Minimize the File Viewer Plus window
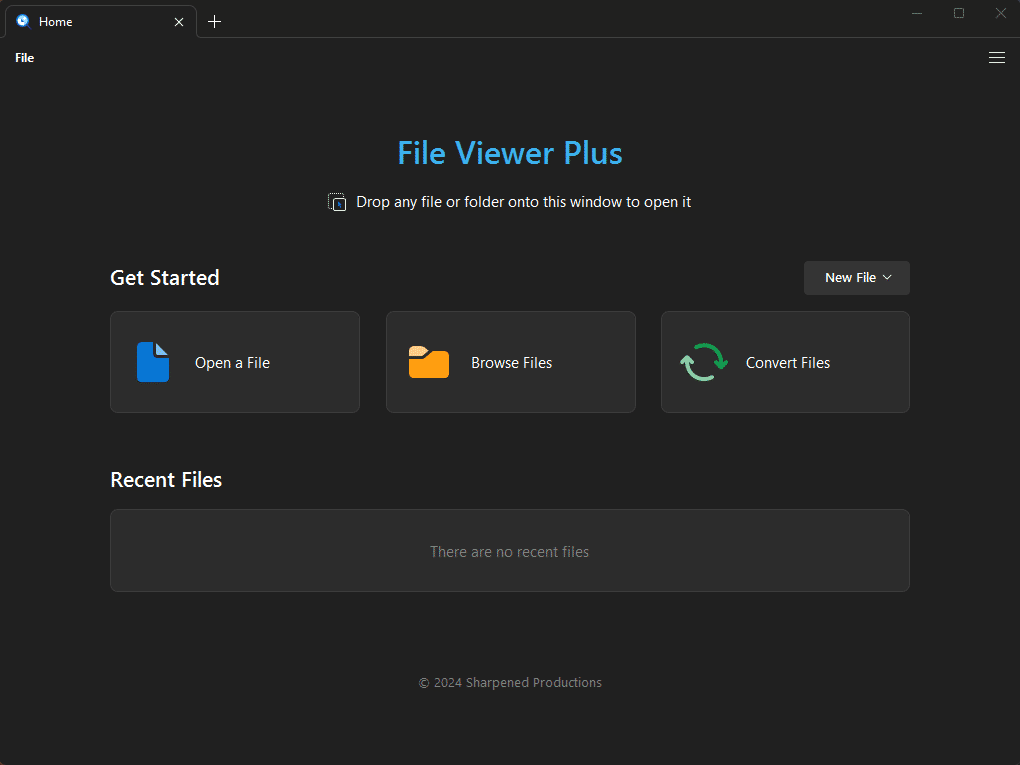 pyautogui.click(x=917, y=13)
